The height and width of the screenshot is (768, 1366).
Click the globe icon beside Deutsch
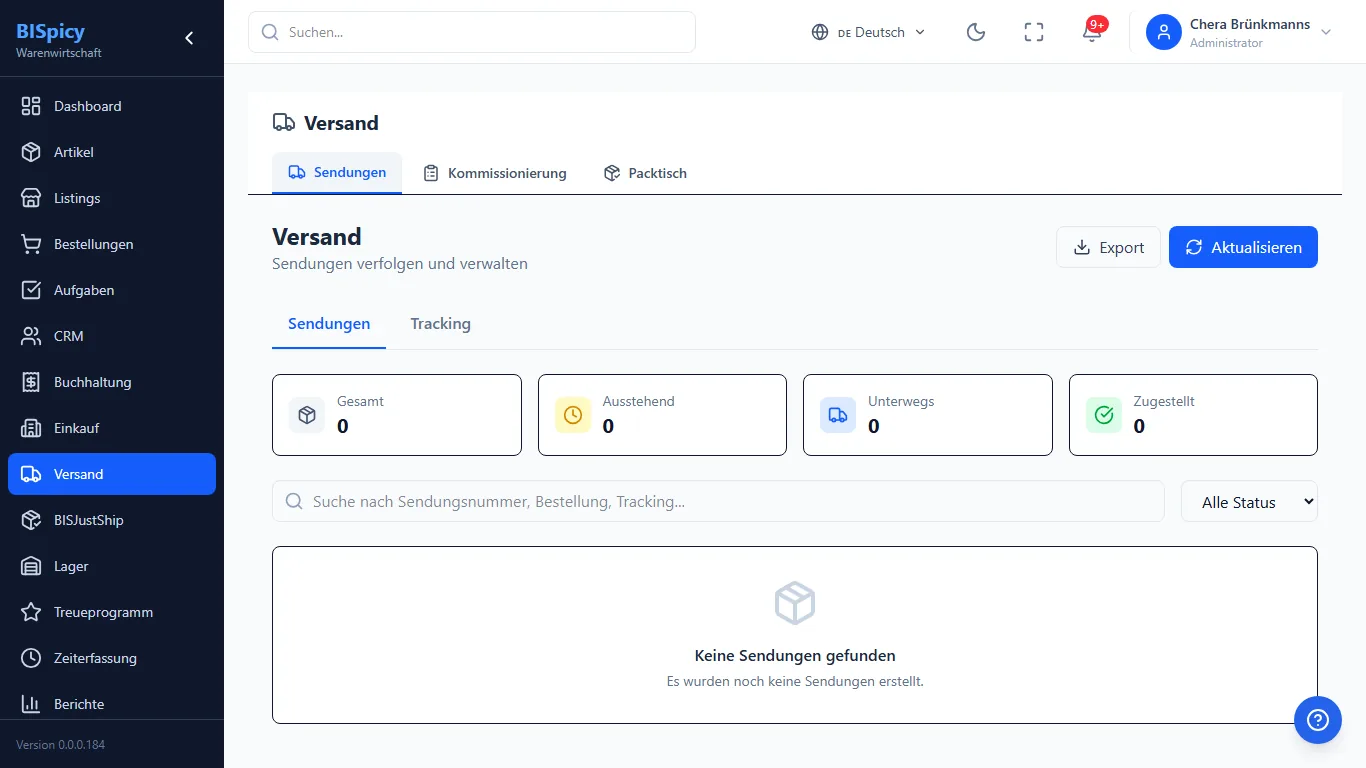coord(820,32)
